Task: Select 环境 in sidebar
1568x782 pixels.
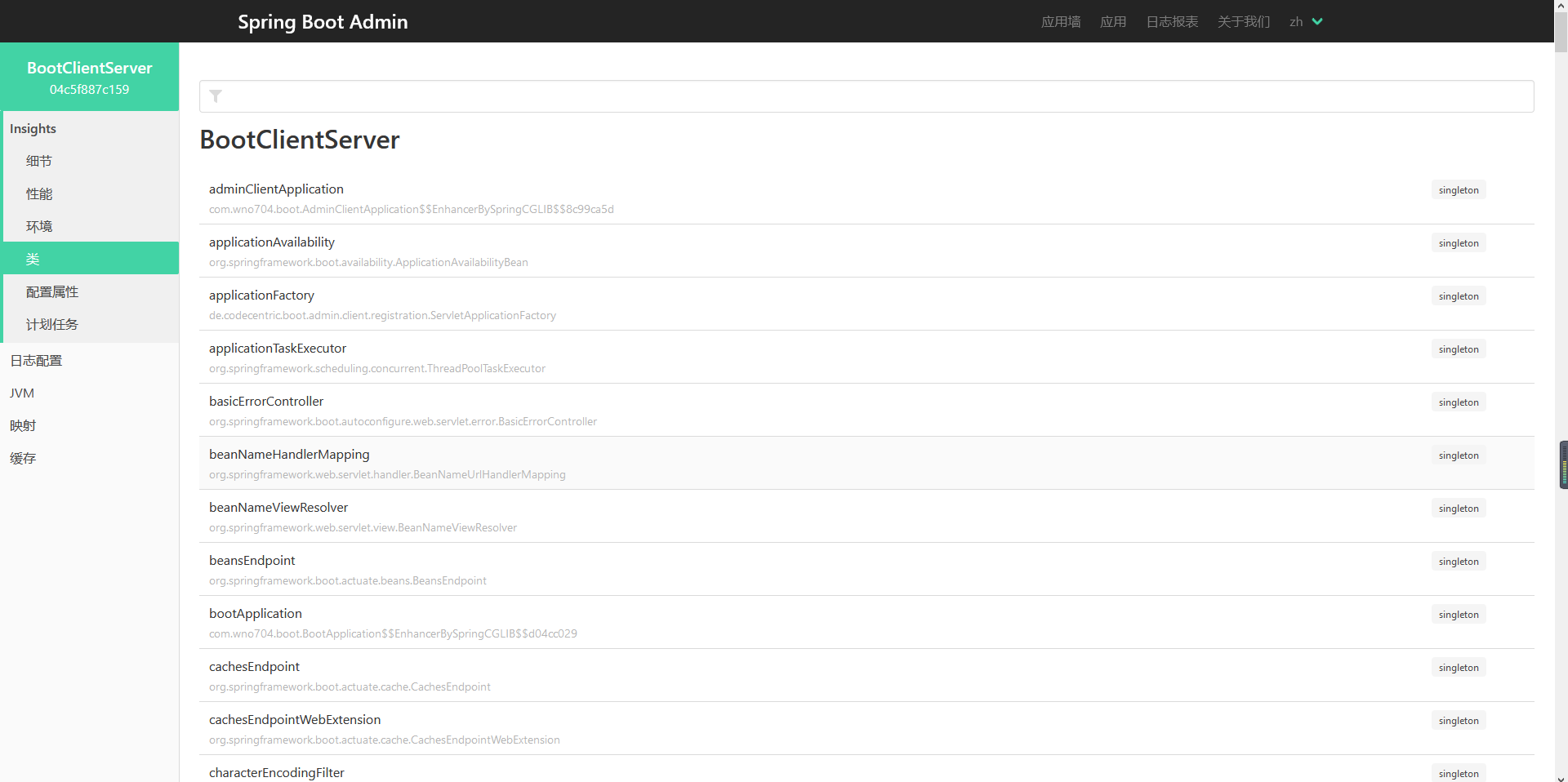Action: [39, 227]
